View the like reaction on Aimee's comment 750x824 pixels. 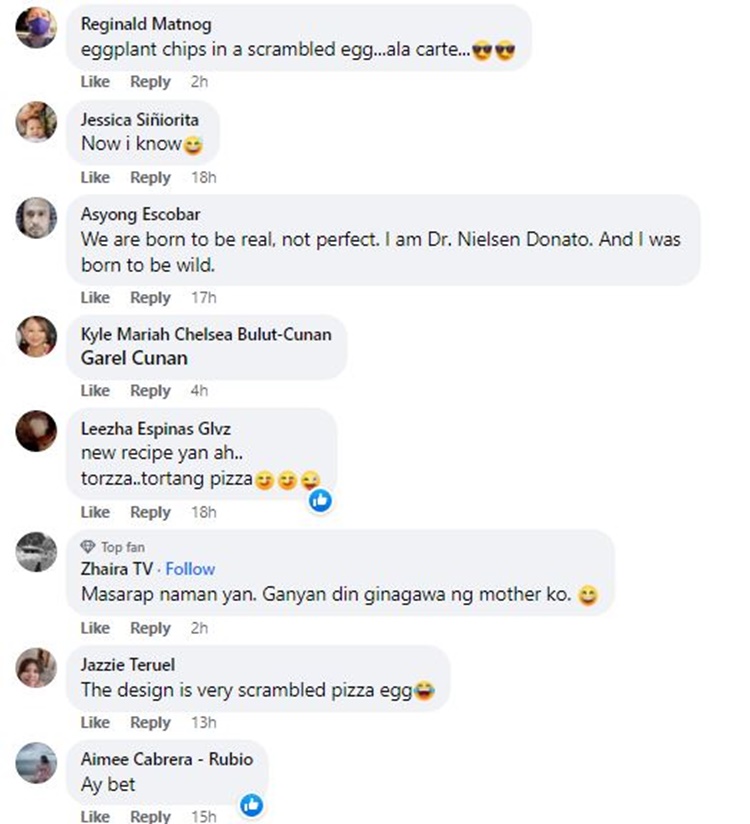(252, 803)
